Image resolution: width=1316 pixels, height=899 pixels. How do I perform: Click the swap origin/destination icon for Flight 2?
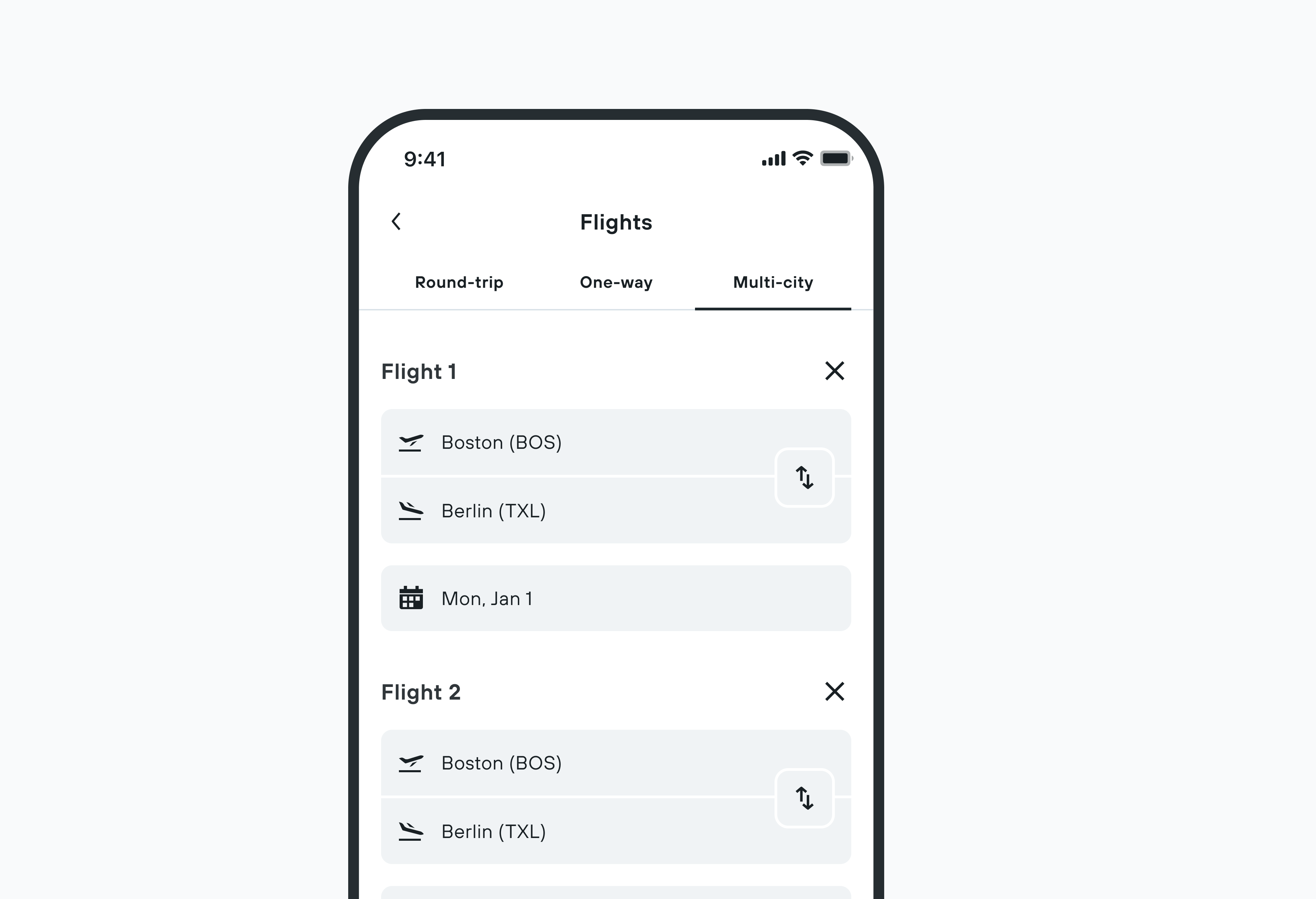(805, 798)
